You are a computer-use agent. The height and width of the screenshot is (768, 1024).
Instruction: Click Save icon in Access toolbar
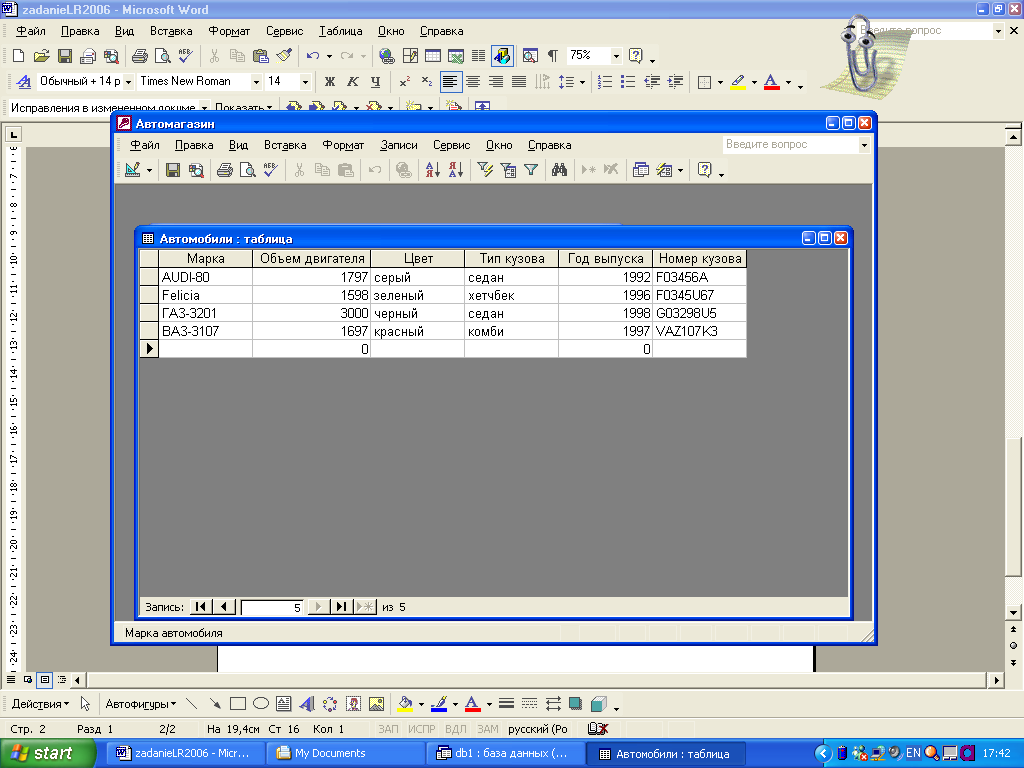[172, 170]
